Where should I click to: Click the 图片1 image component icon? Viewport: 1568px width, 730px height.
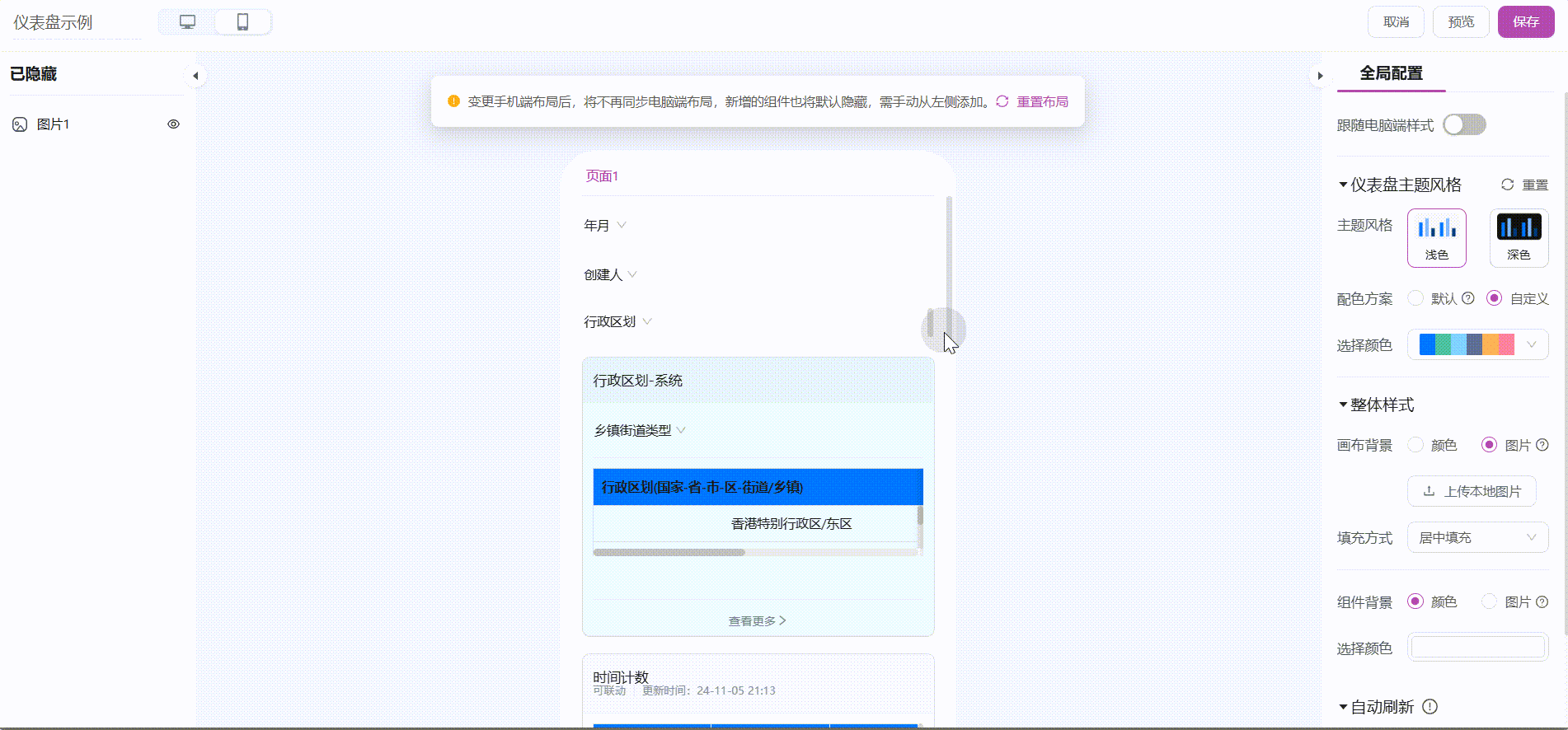coord(20,124)
